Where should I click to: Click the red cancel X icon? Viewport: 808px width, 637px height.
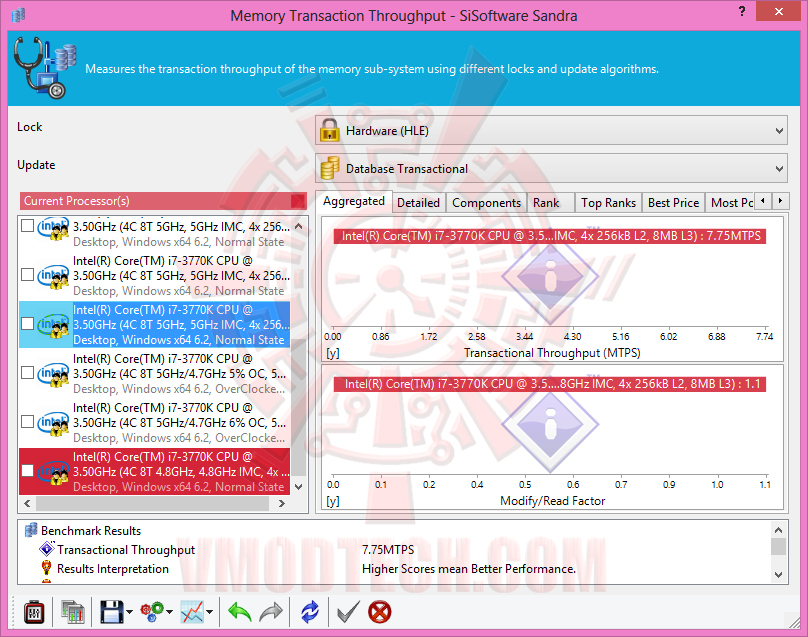380,612
